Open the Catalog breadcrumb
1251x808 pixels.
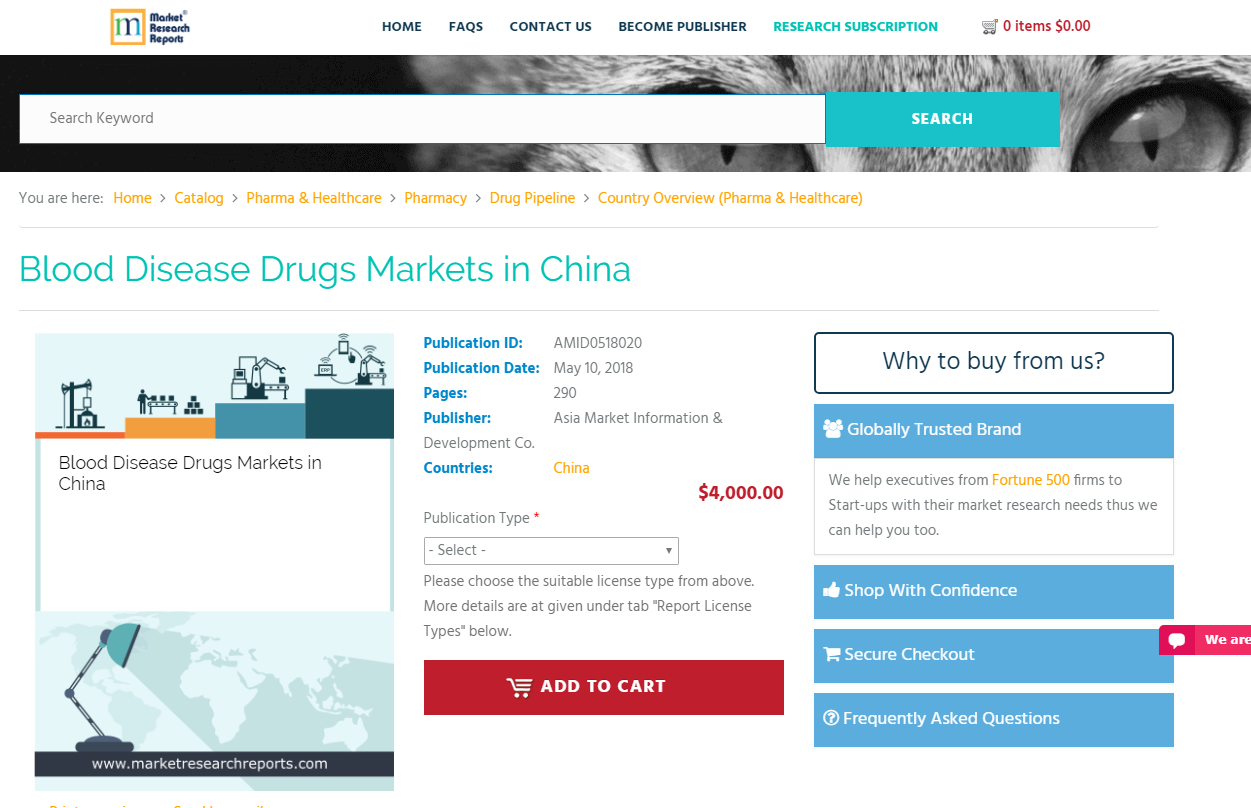199,198
